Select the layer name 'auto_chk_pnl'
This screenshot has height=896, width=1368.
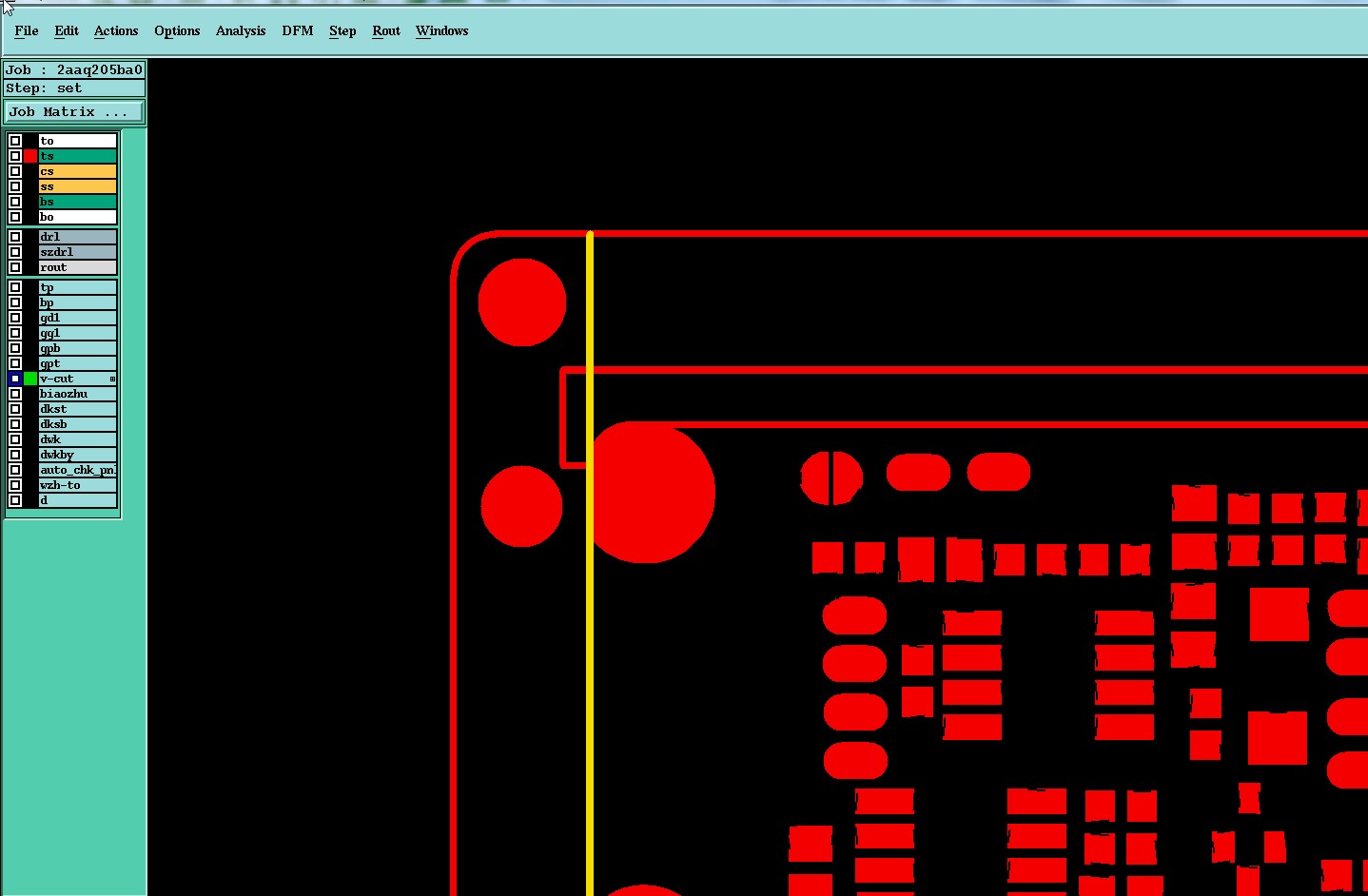pos(78,470)
